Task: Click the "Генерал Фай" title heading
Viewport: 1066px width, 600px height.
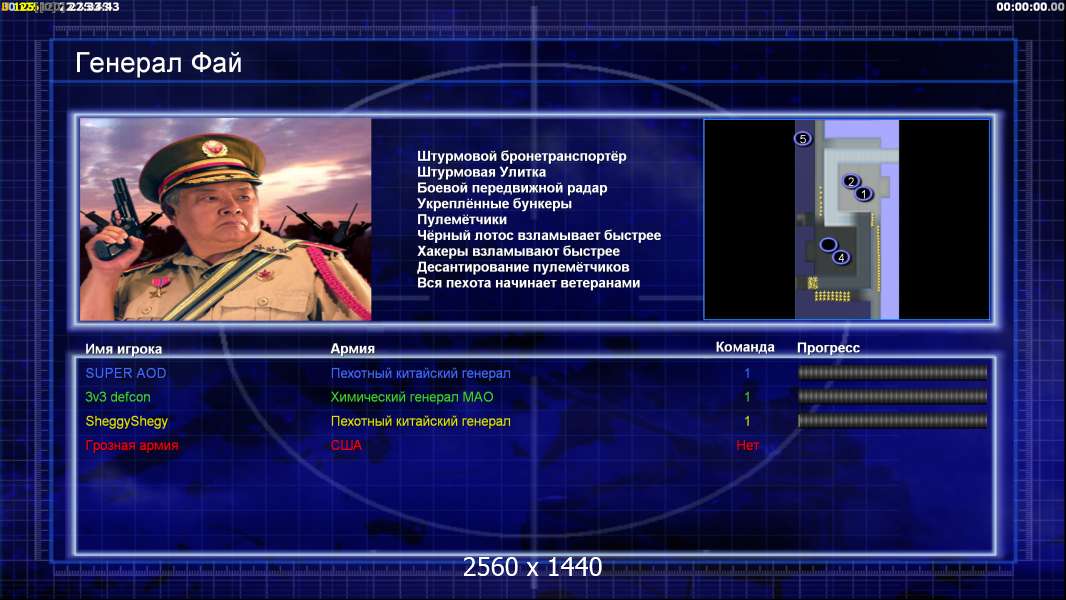Action: tap(158, 63)
